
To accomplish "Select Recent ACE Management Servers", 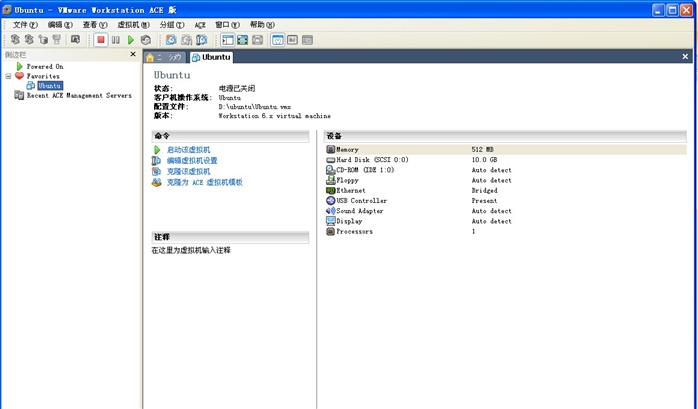I will (x=79, y=95).
